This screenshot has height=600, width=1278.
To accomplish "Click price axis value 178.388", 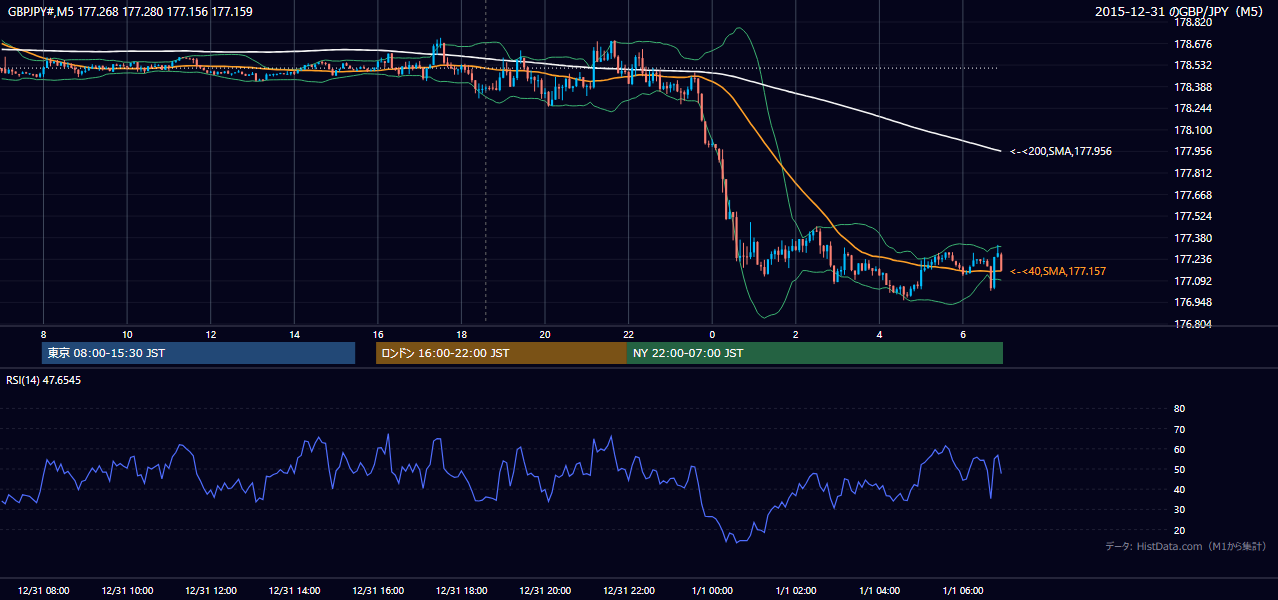I will point(1192,87).
